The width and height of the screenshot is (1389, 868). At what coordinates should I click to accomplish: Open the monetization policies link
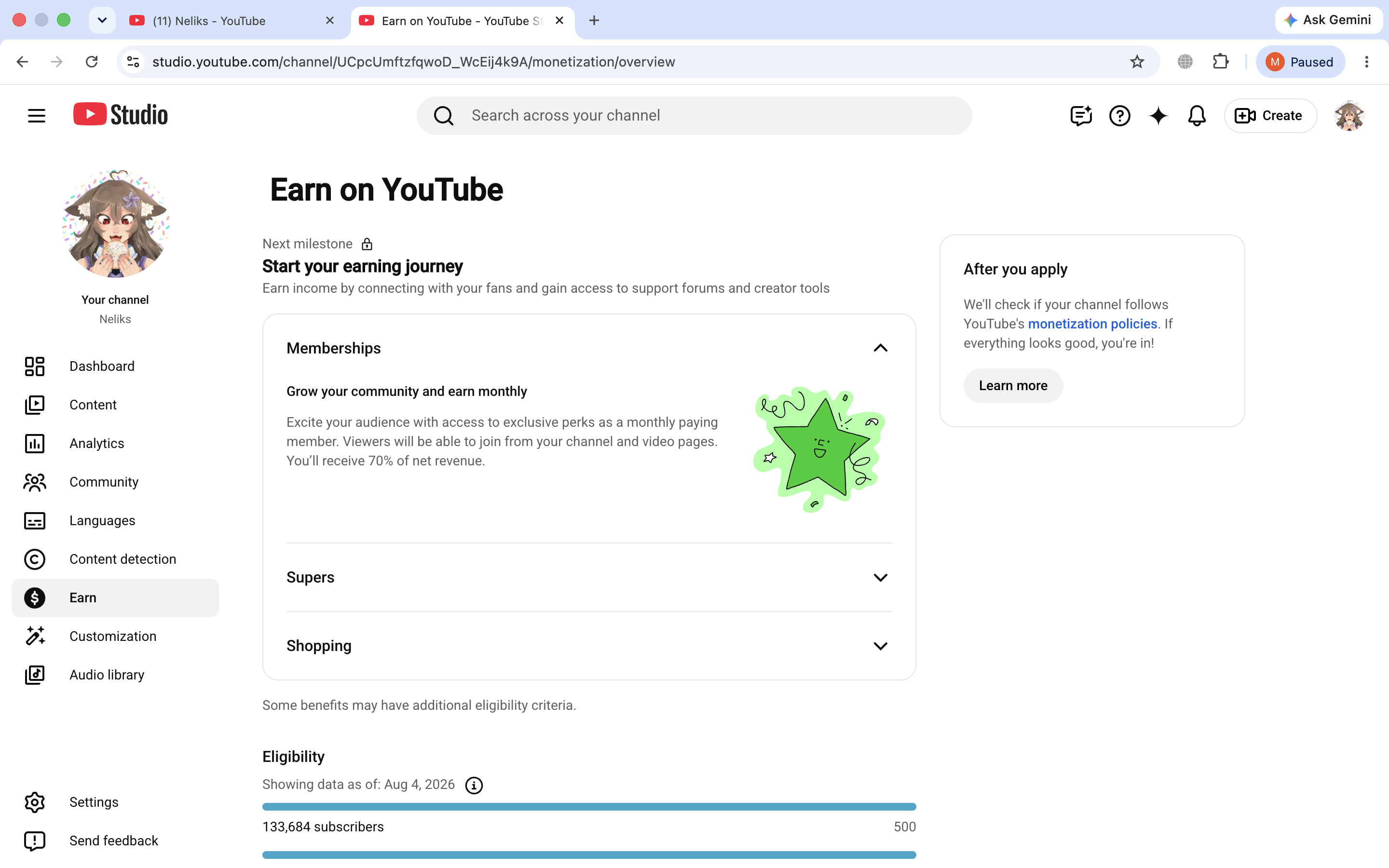[1092, 324]
